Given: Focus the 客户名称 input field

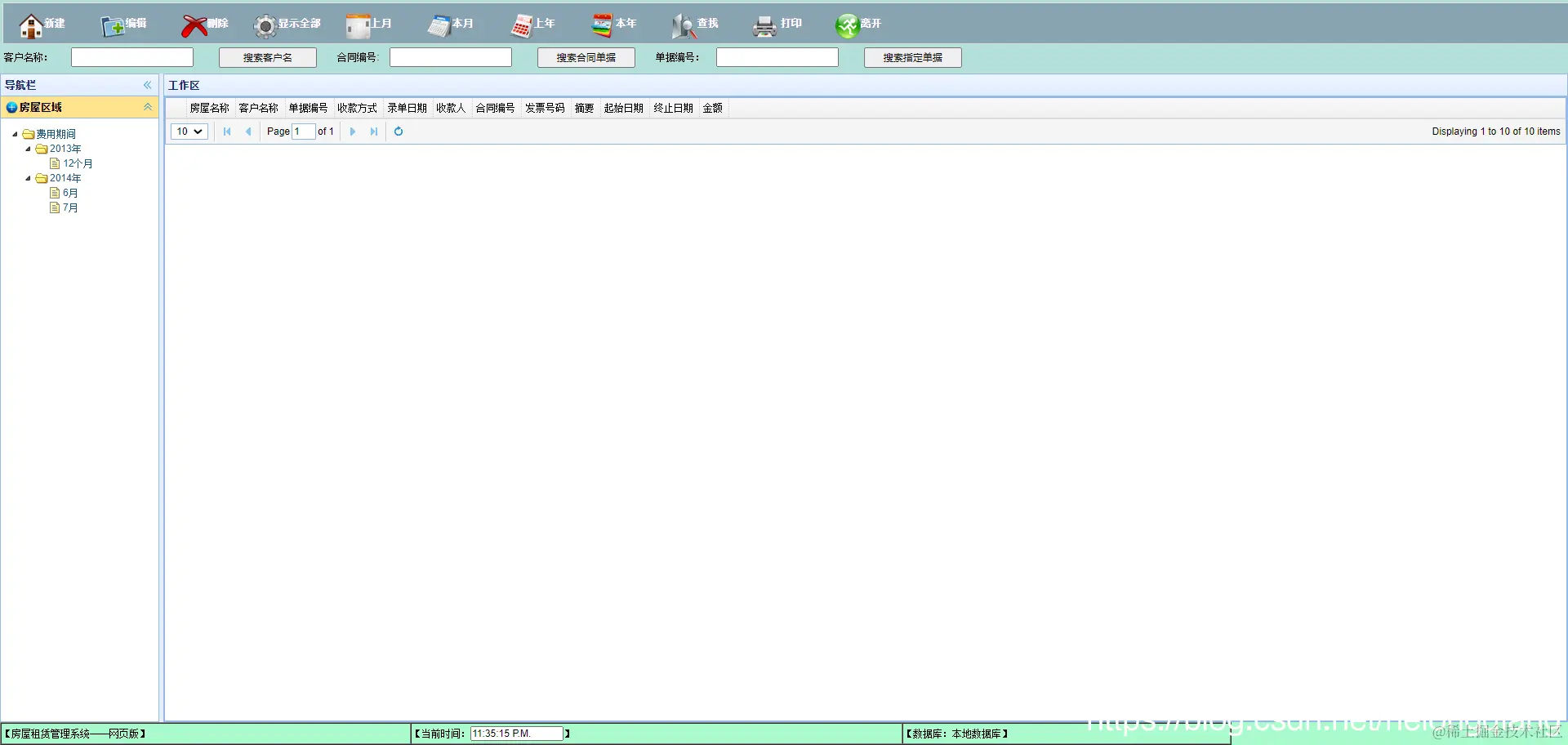Looking at the screenshot, I should [x=132, y=57].
